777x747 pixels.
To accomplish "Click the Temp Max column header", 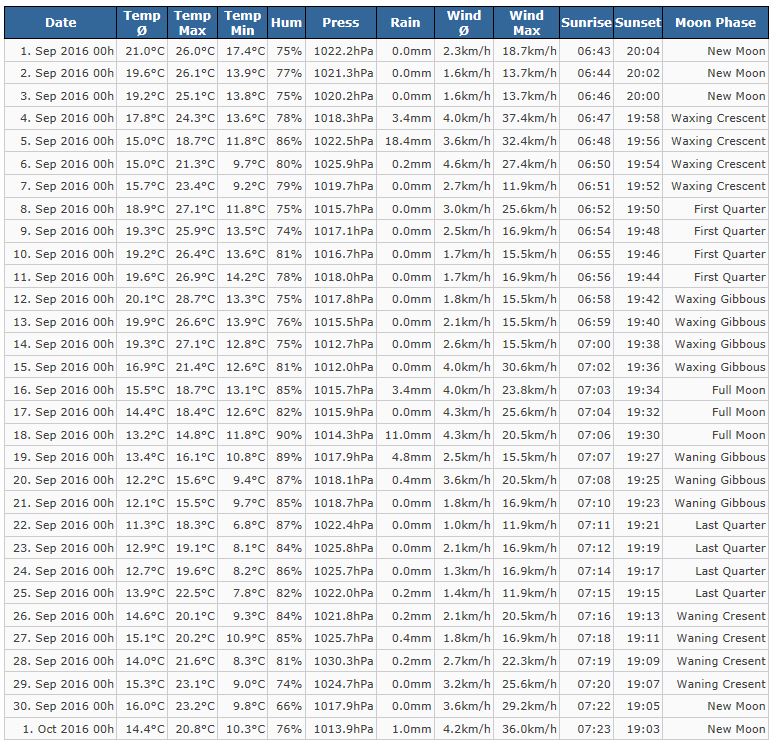I will 192,23.
